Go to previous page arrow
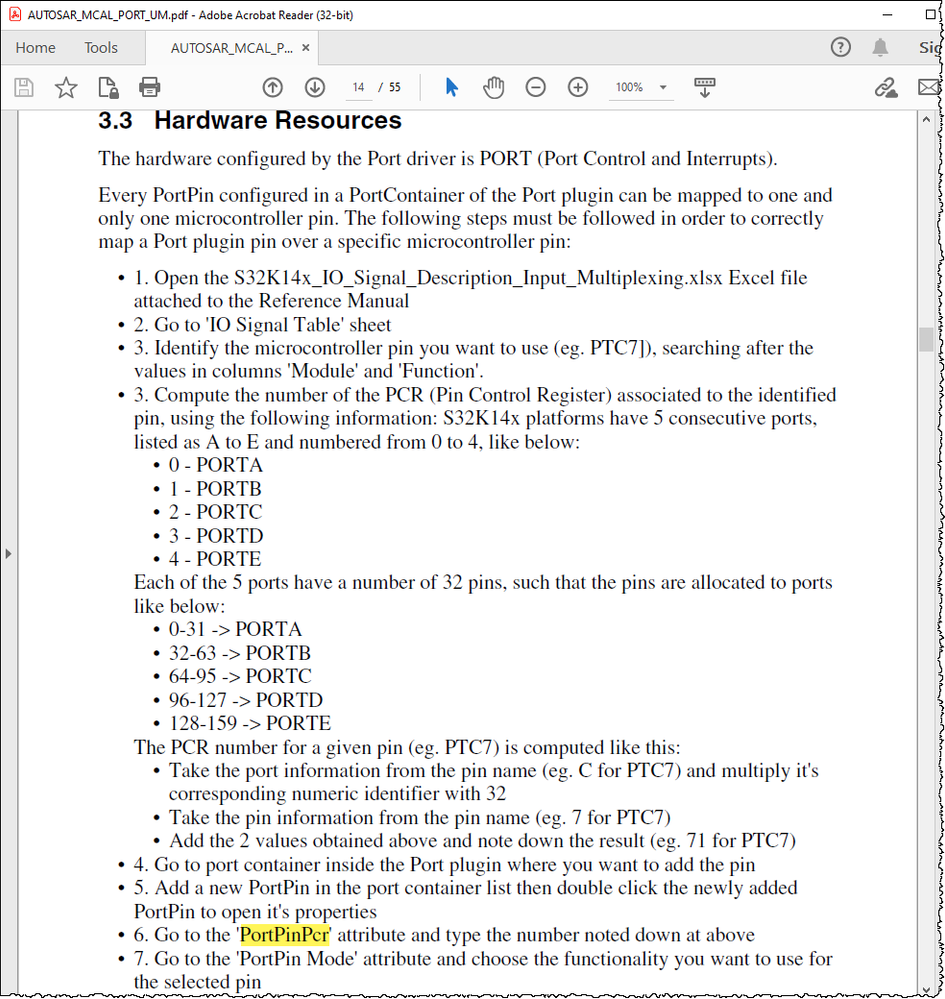This screenshot has width=945, height=999. tap(273, 87)
